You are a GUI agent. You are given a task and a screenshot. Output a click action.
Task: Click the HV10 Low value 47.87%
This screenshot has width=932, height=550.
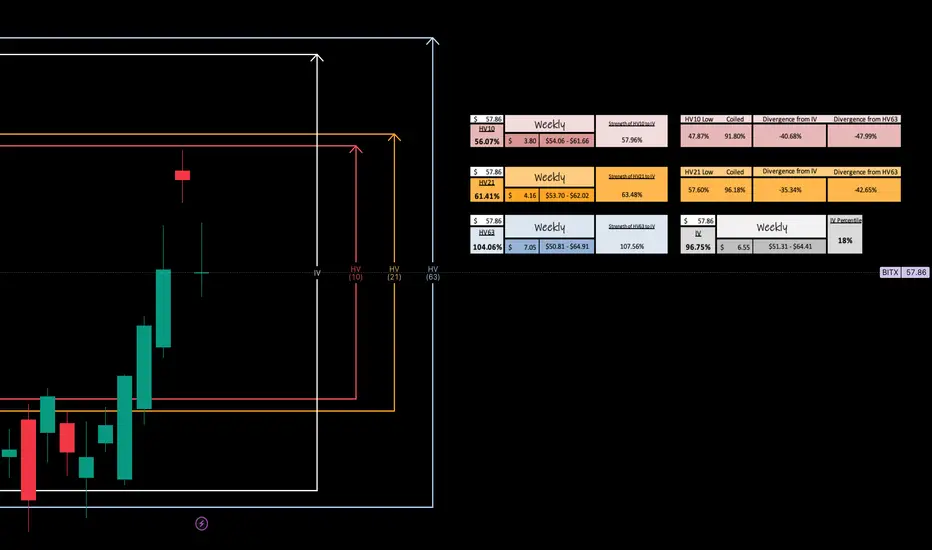click(698, 136)
